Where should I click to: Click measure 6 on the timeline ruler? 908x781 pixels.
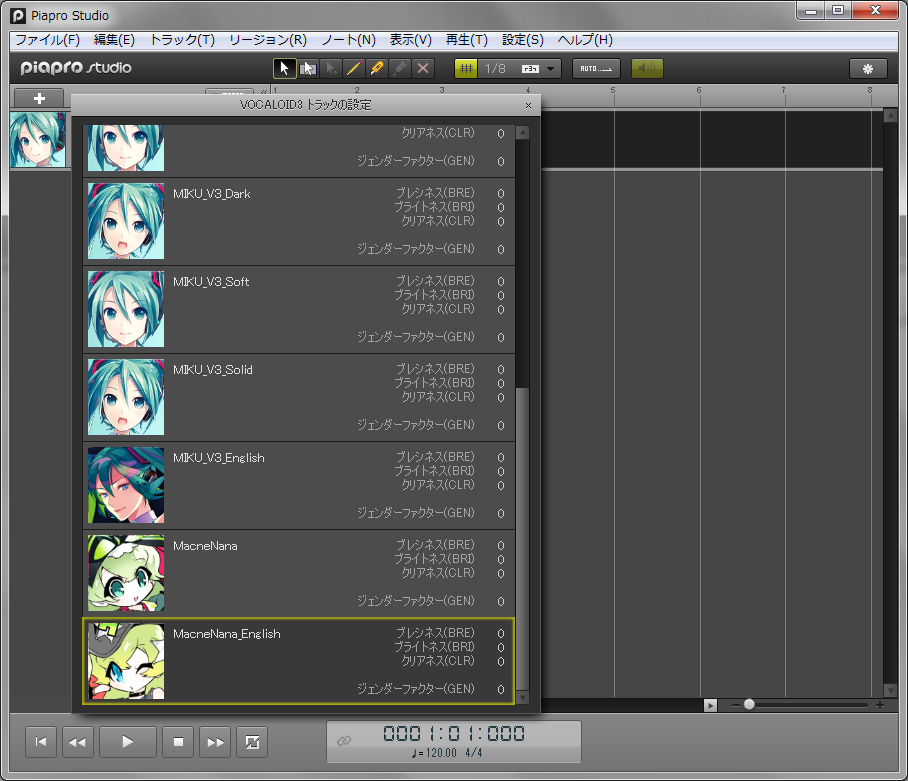pos(698,90)
